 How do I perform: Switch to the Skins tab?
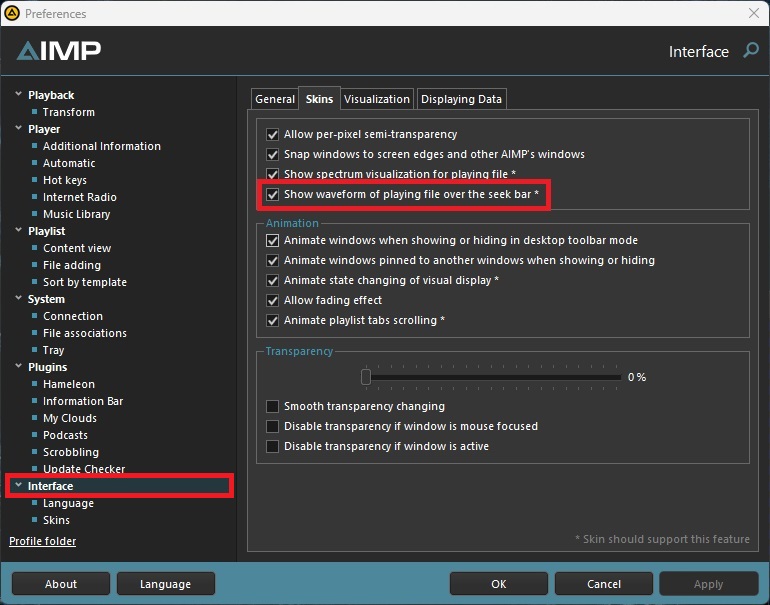coord(319,99)
